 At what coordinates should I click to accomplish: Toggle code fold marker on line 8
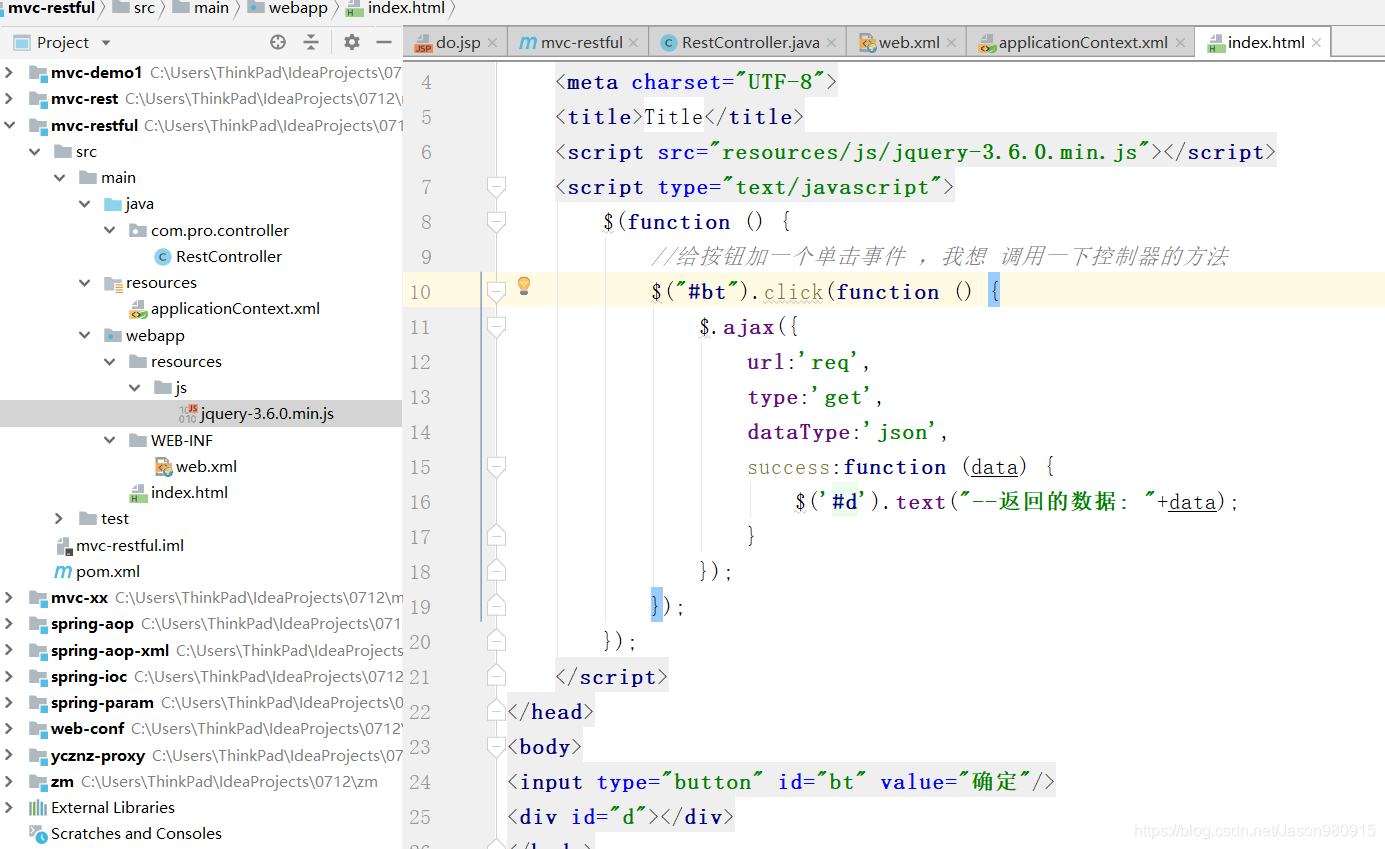coord(496,221)
